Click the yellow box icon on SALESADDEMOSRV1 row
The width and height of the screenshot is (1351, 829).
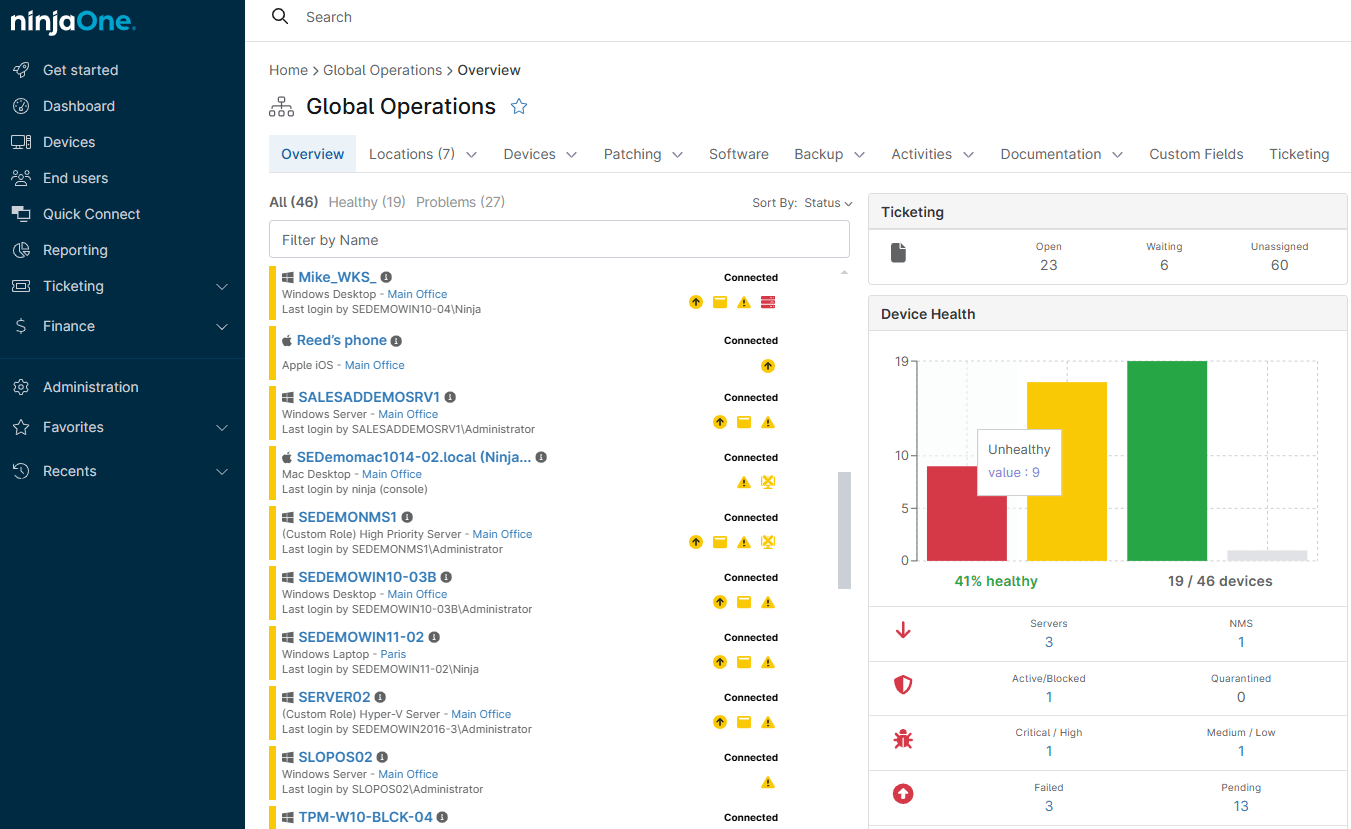click(x=744, y=422)
